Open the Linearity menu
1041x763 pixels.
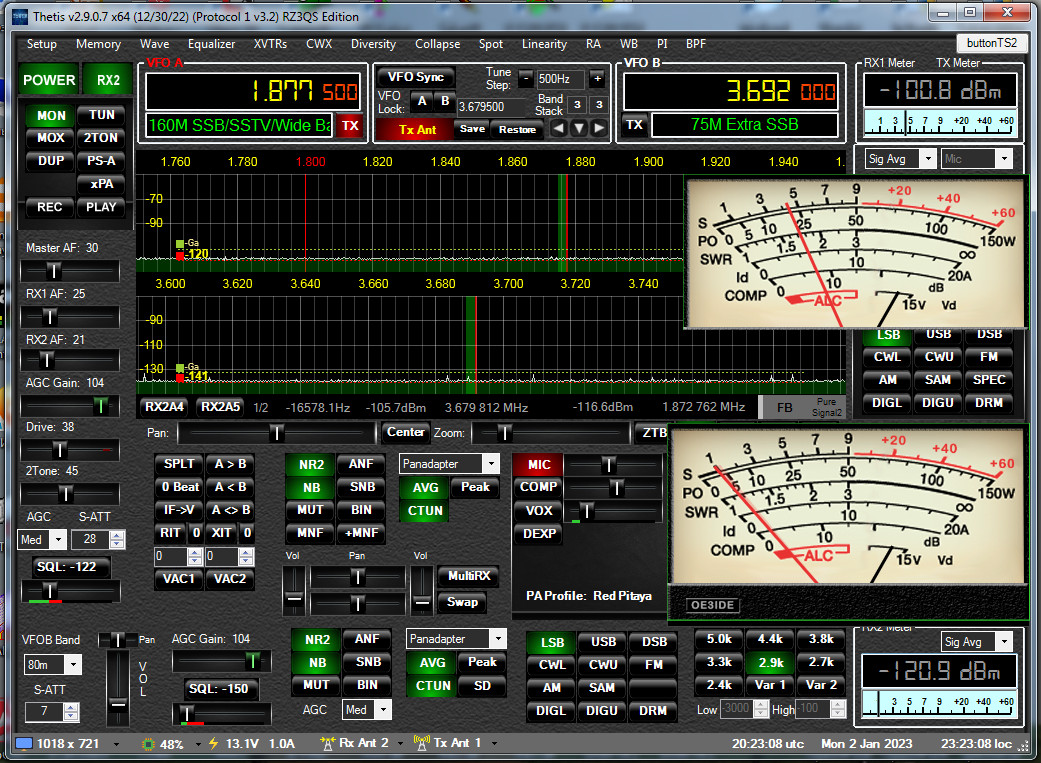[544, 44]
